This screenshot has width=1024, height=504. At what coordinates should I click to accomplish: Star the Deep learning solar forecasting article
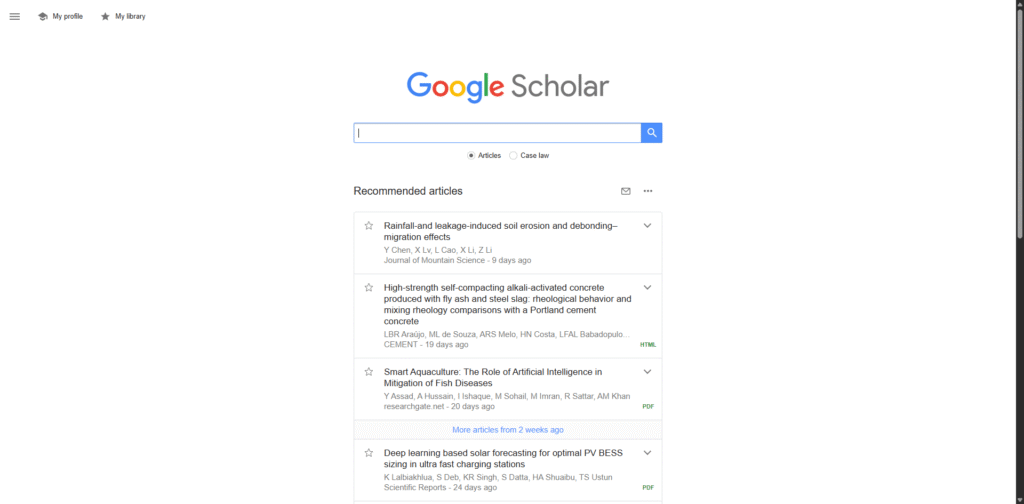pos(368,453)
